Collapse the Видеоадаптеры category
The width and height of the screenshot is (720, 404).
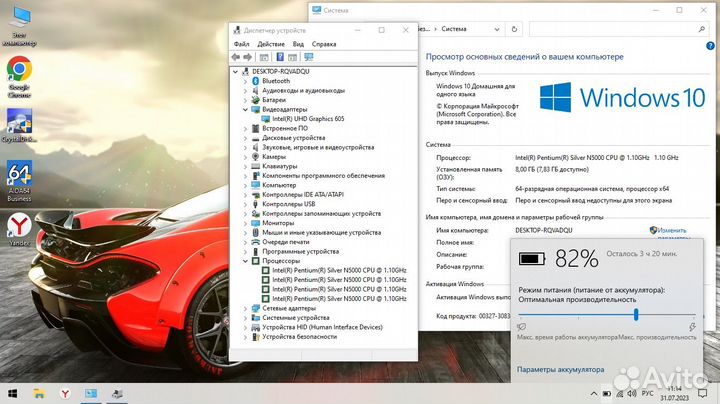coord(245,109)
